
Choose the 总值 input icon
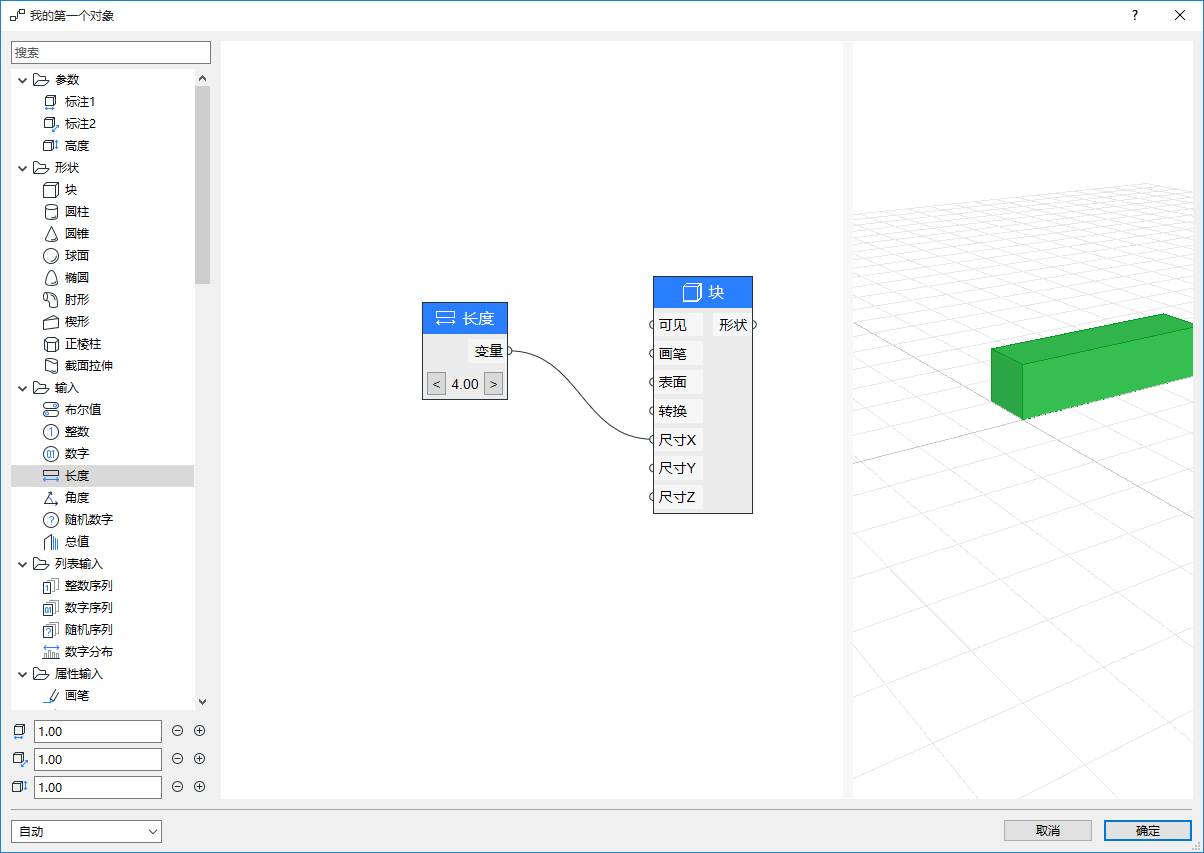pos(51,542)
